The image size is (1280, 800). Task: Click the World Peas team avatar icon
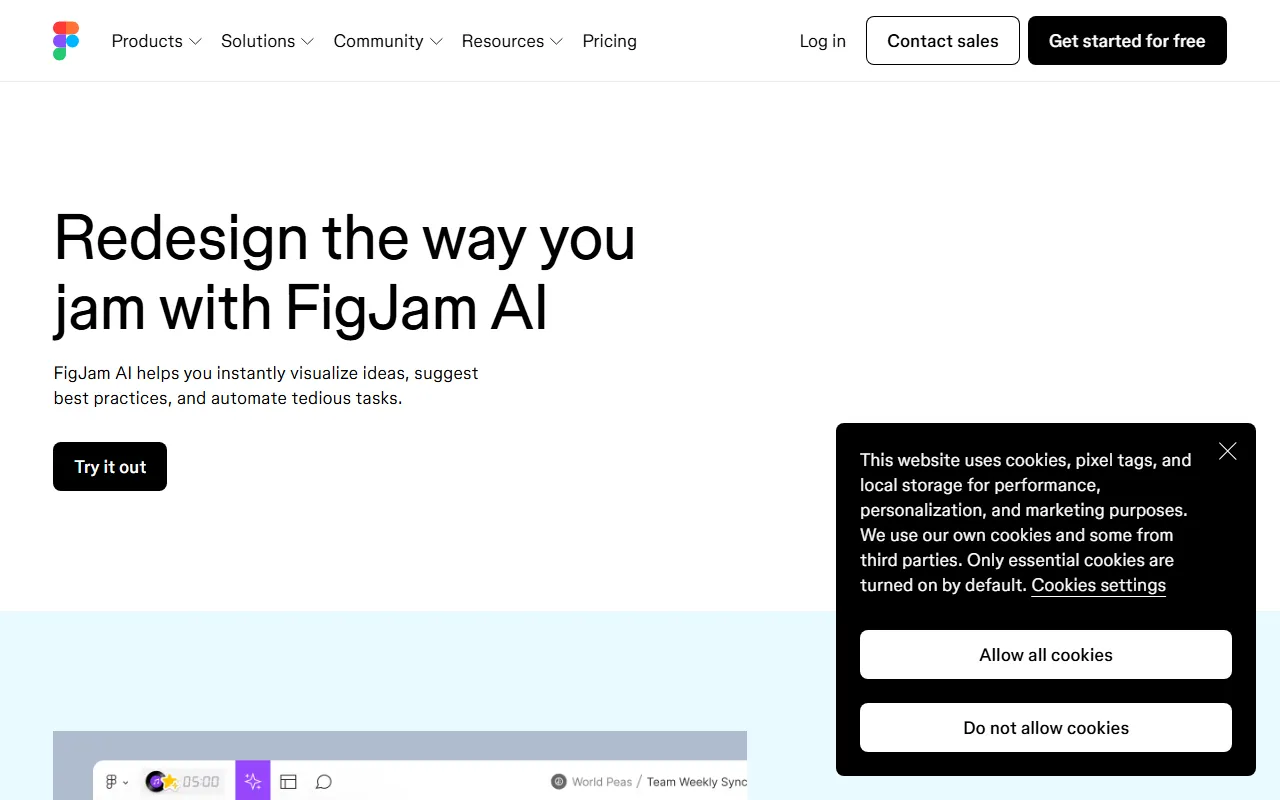[x=558, y=781]
